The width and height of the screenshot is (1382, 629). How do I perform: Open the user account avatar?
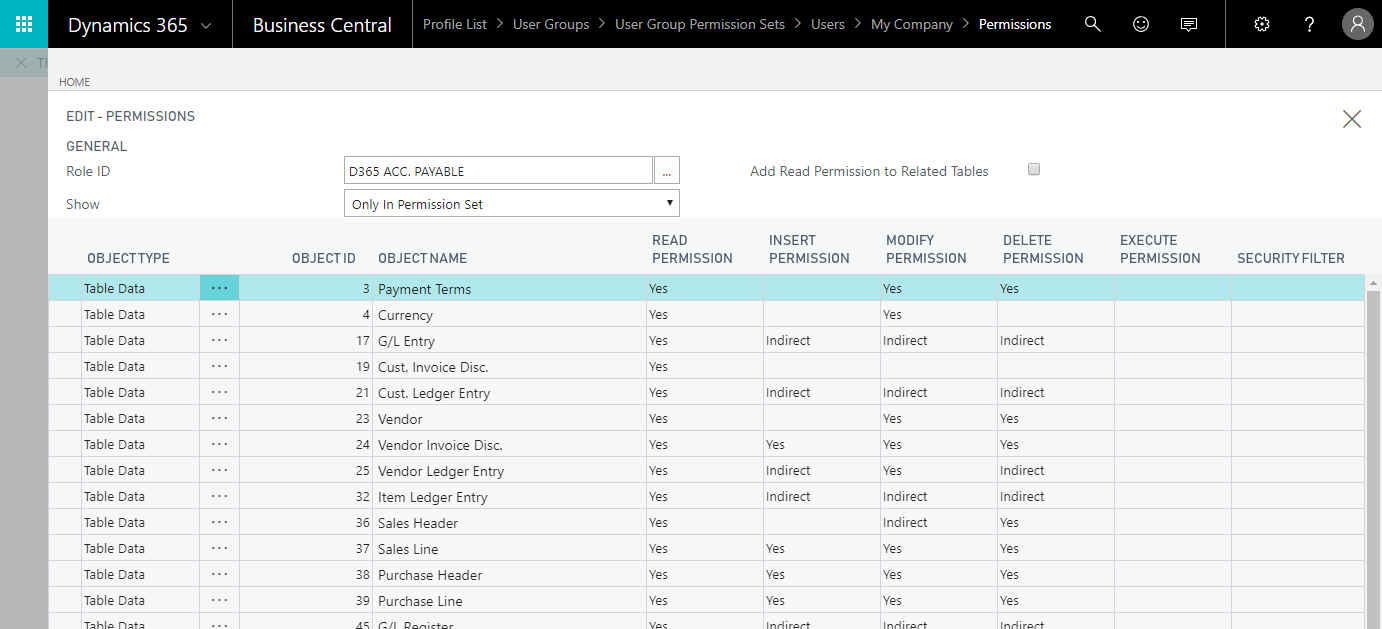tap(1358, 24)
